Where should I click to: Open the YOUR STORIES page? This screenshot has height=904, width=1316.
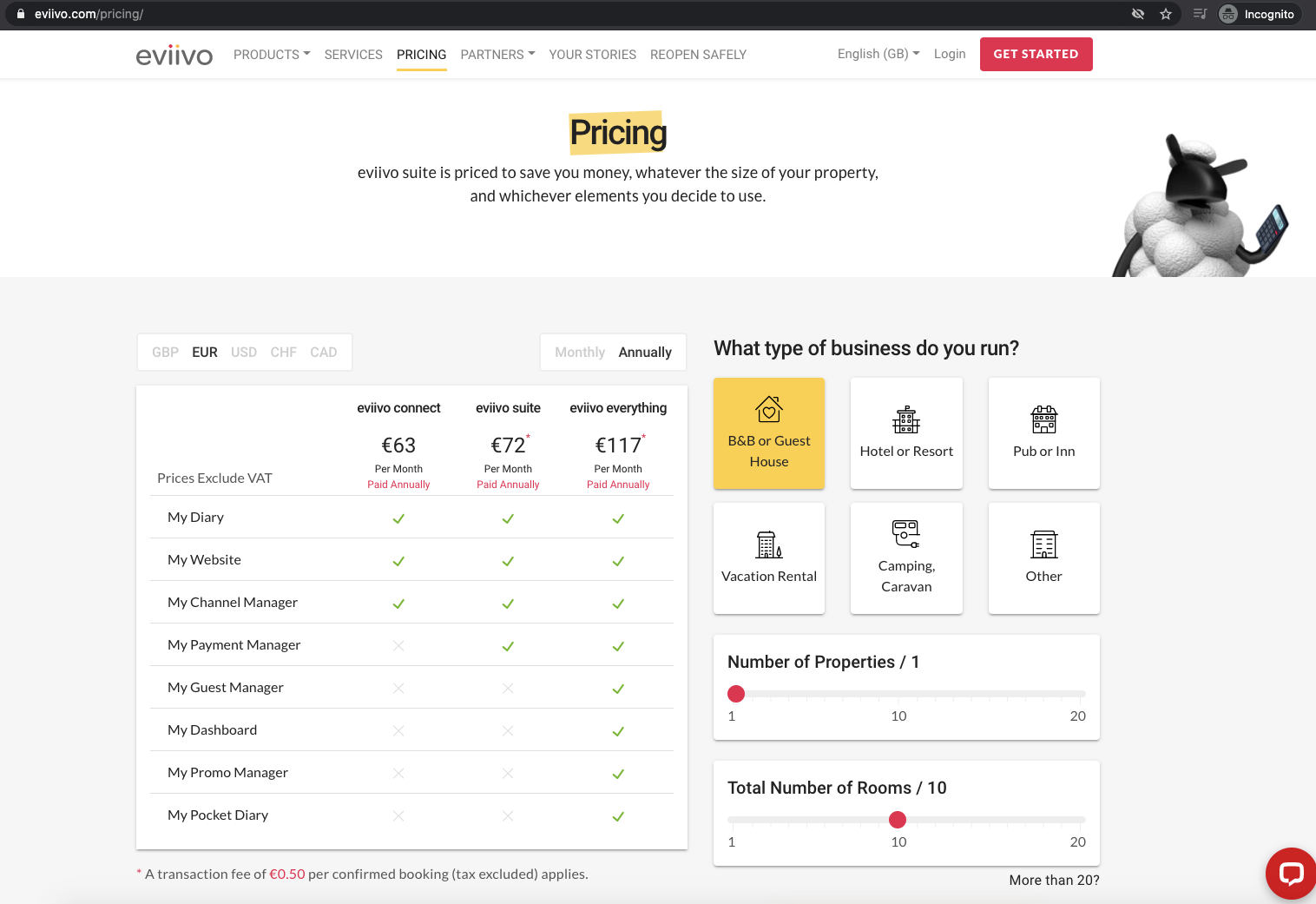(x=592, y=54)
